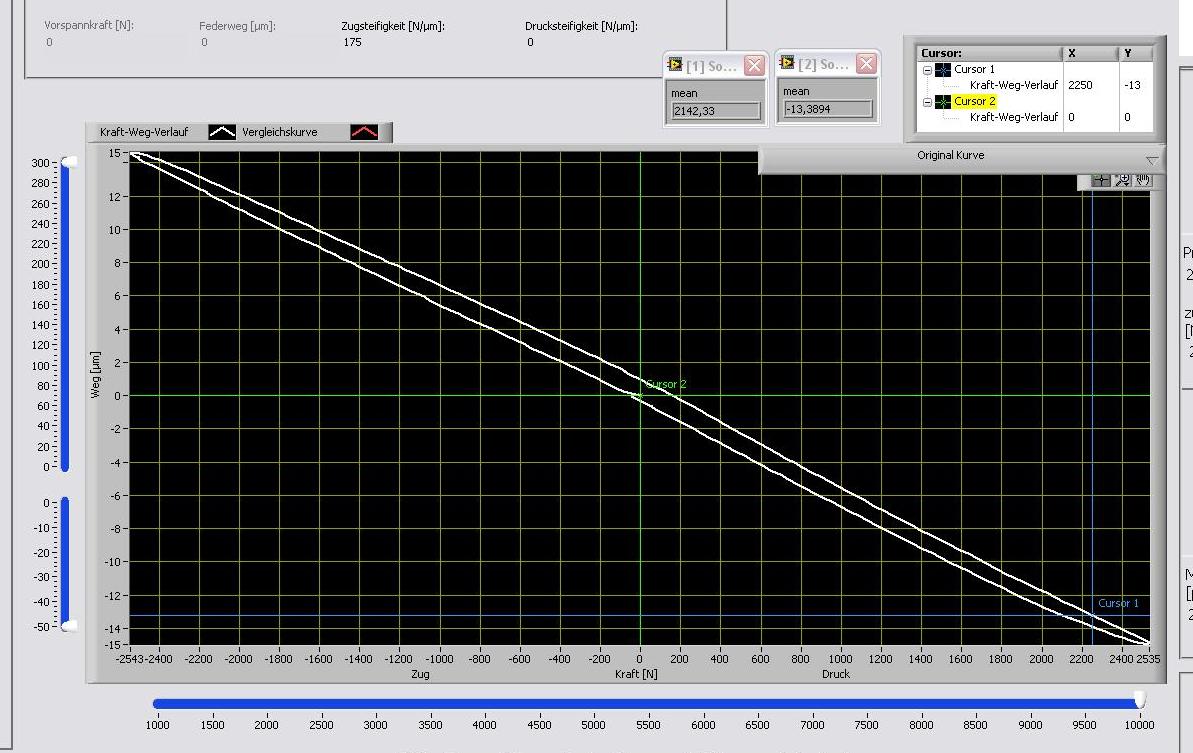Click the Weg [µm] y-axis label
Screen dimensions: 1193x753
point(95,374)
